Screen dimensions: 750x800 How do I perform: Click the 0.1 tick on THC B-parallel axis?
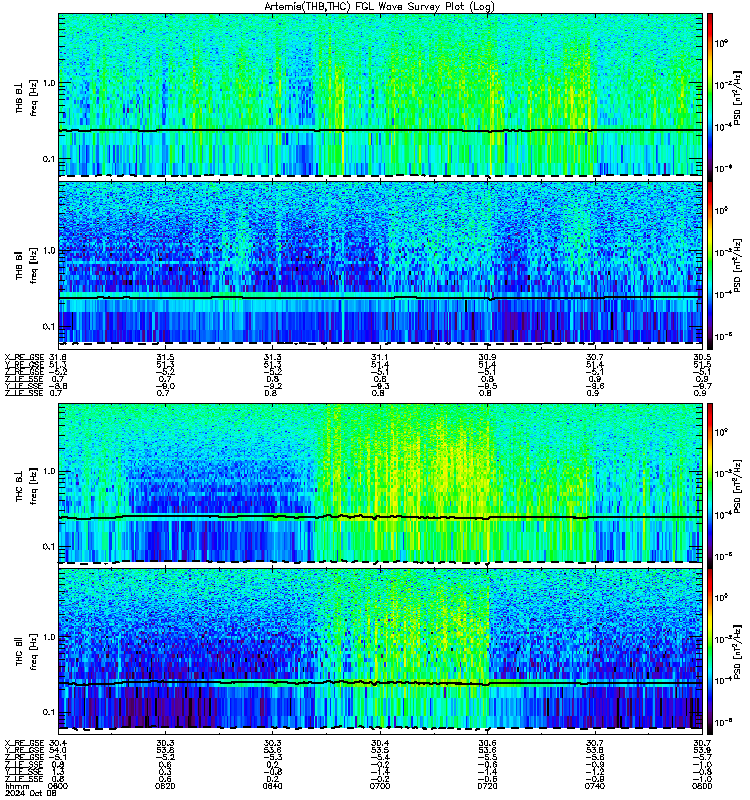pyautogui.click(x=48, y=712)
